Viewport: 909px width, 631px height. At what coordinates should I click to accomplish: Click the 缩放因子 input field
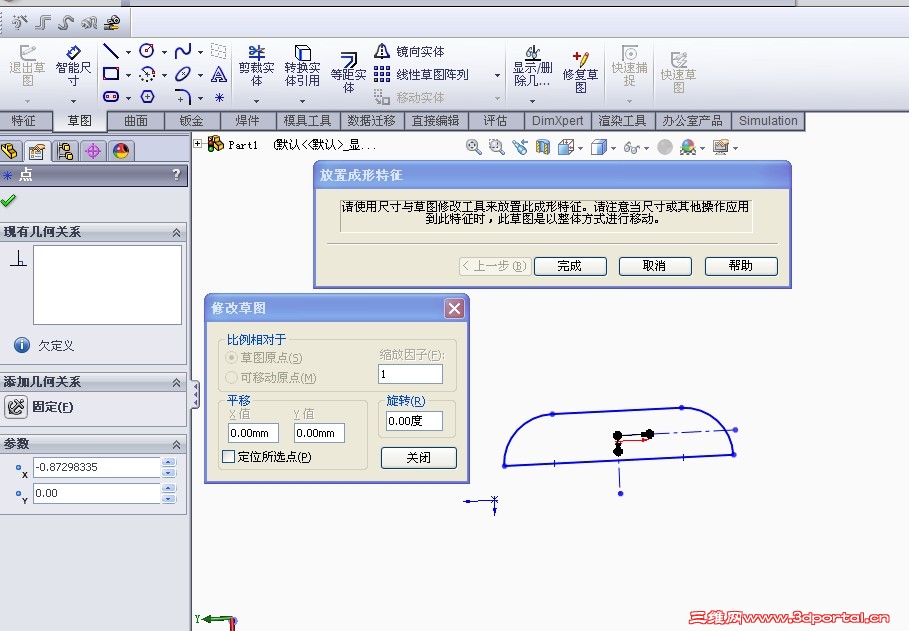point(410,374)
